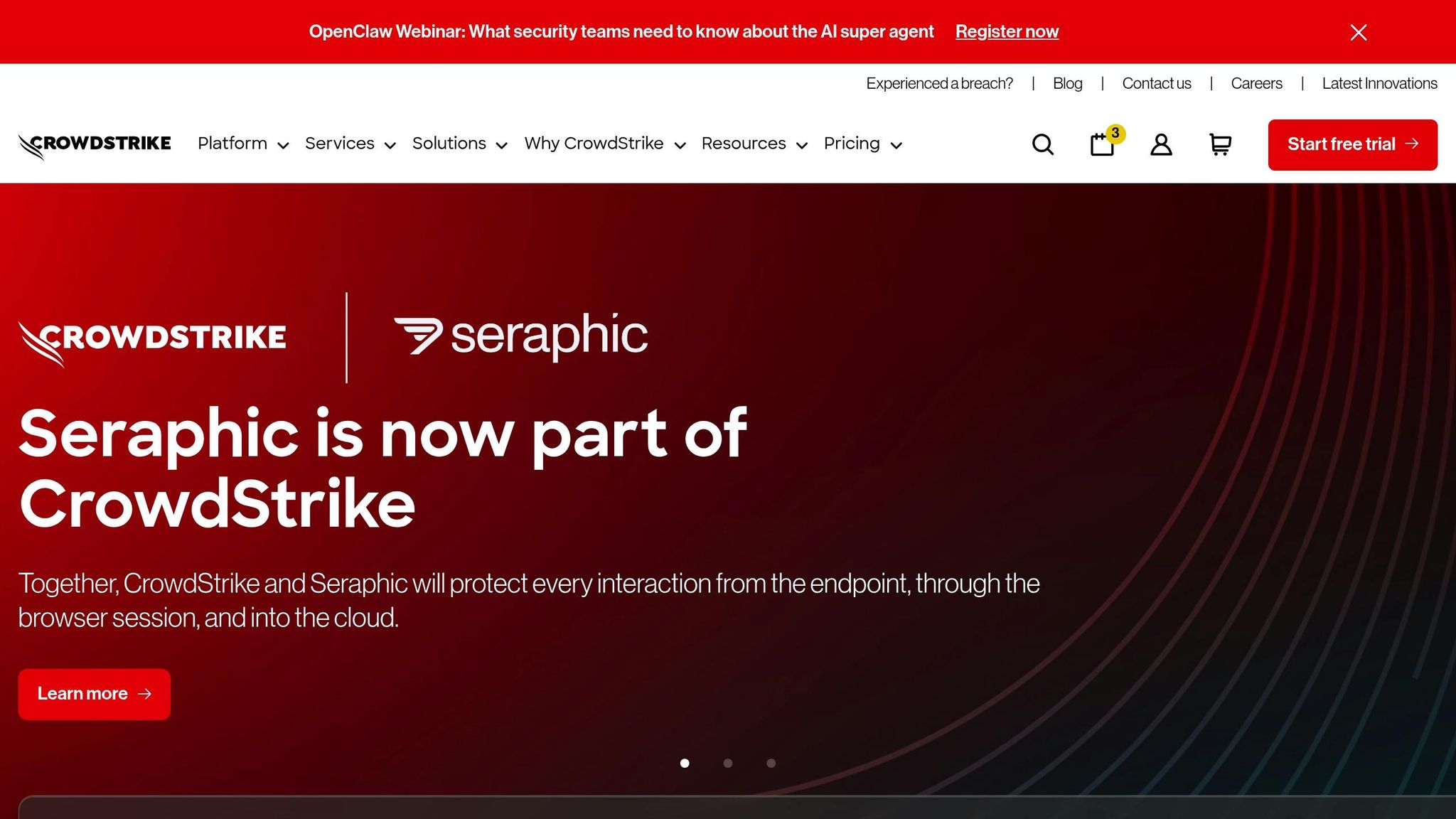Click the Learn more button

click(x=94, y=694)
